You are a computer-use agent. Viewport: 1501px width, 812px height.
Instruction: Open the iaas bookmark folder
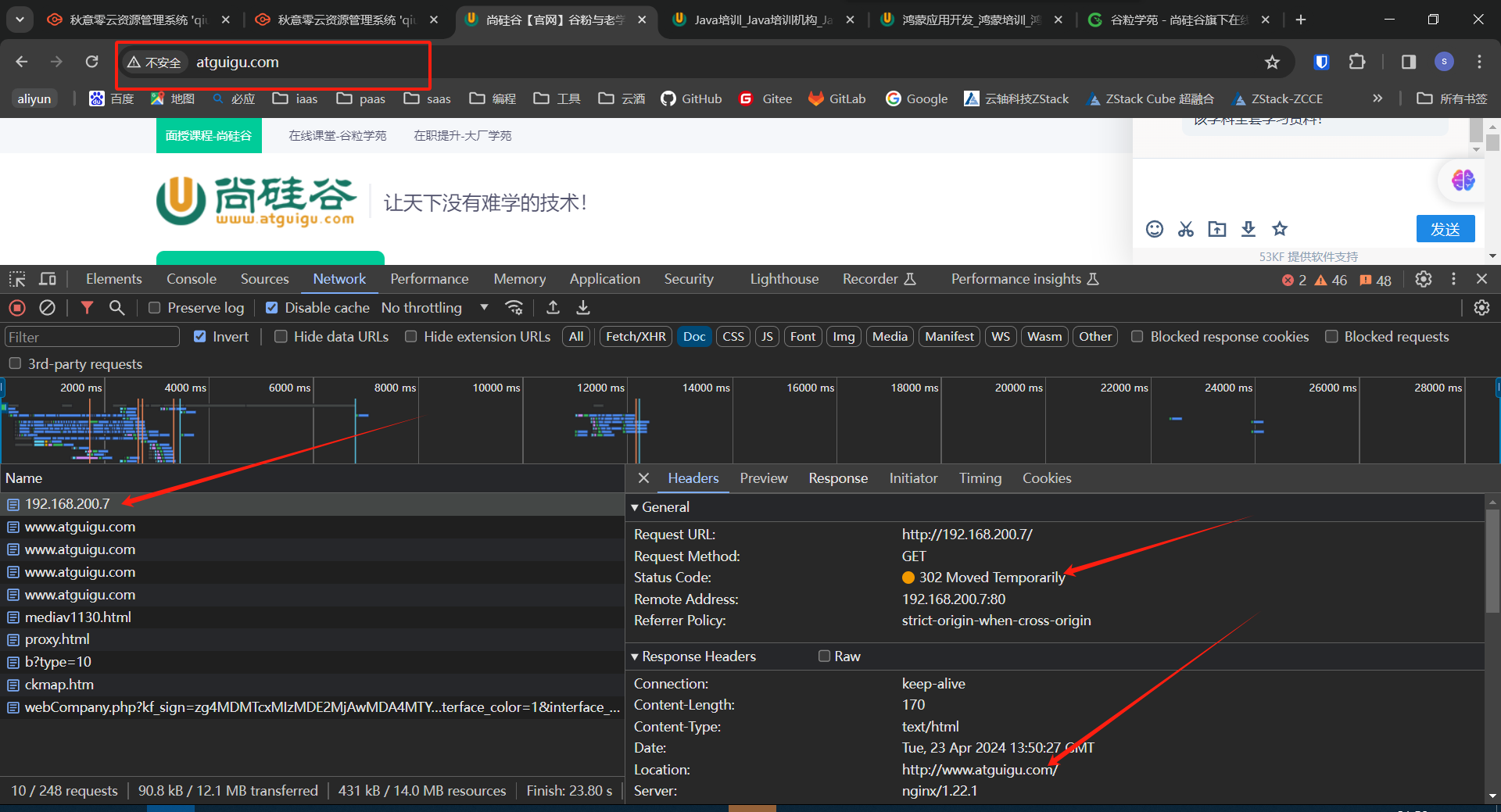click(x=296, y=98)
